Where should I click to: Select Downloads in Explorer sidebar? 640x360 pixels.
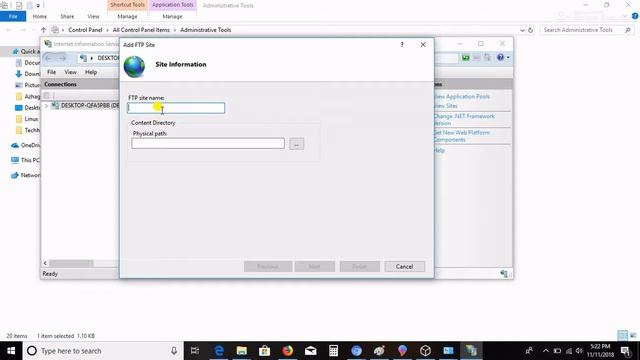pos(27,74)
